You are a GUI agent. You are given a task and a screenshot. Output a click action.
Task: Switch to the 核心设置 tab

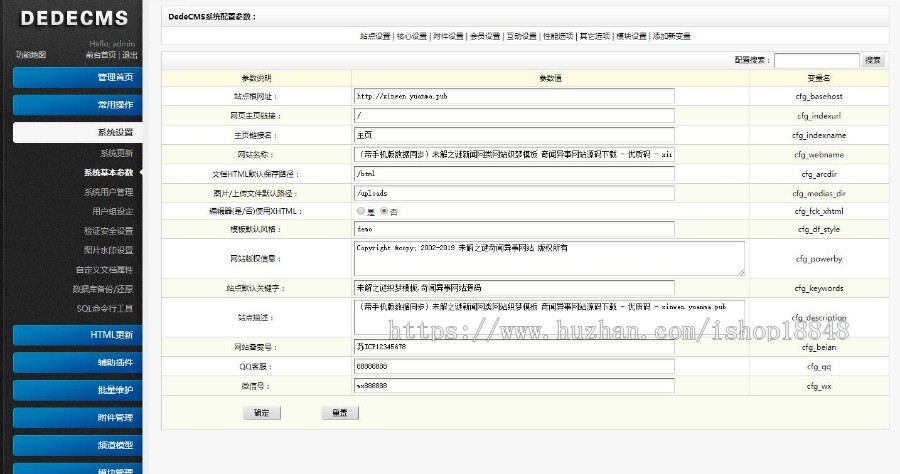point(412,36)
